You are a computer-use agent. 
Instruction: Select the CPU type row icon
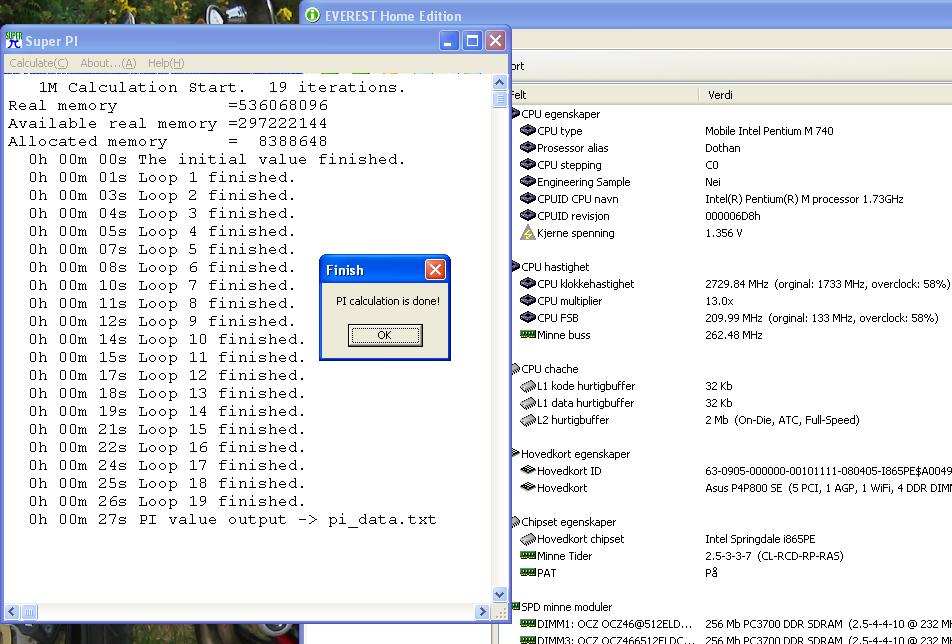528,130
